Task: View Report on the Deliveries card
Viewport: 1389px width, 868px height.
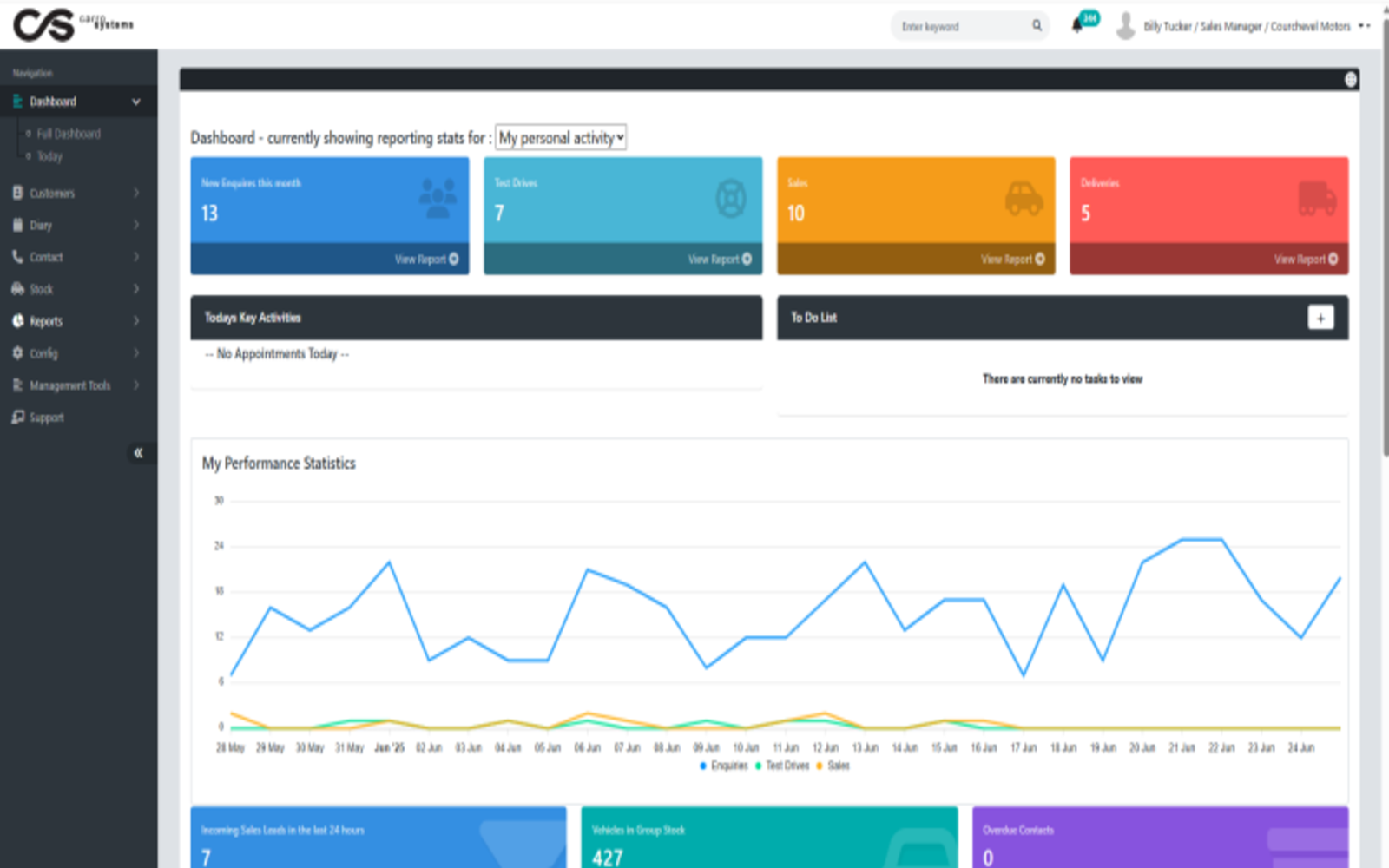Action: tap(1305, 259)
